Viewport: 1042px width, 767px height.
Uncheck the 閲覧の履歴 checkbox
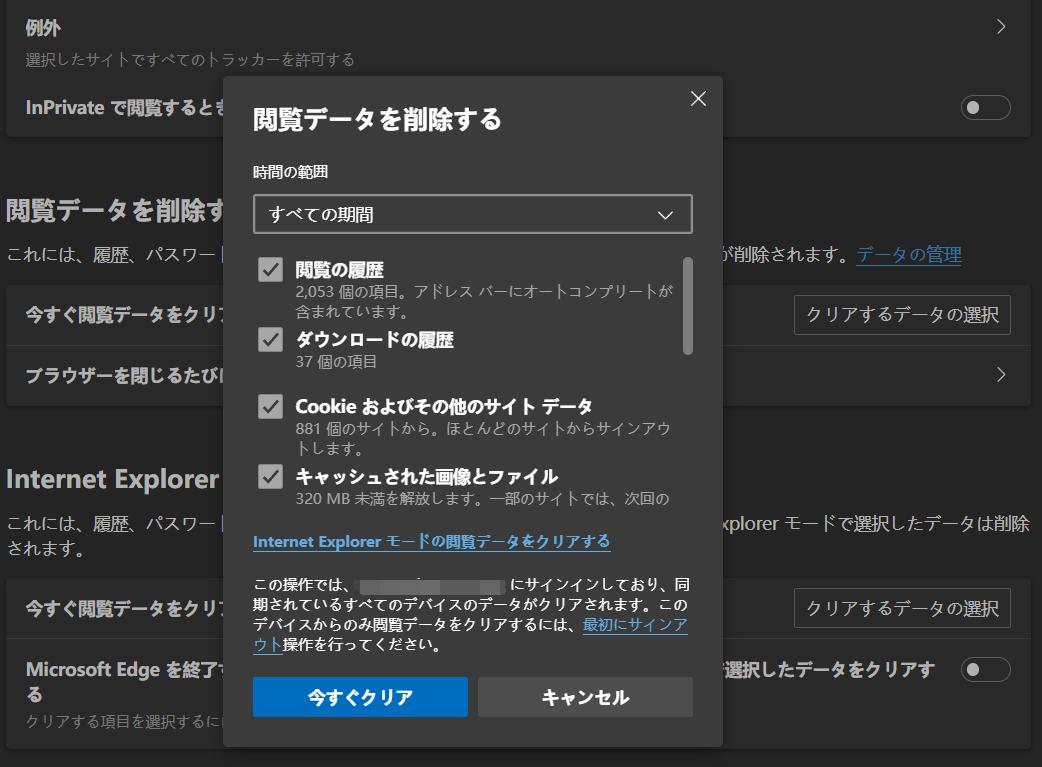tap(270, 270)
